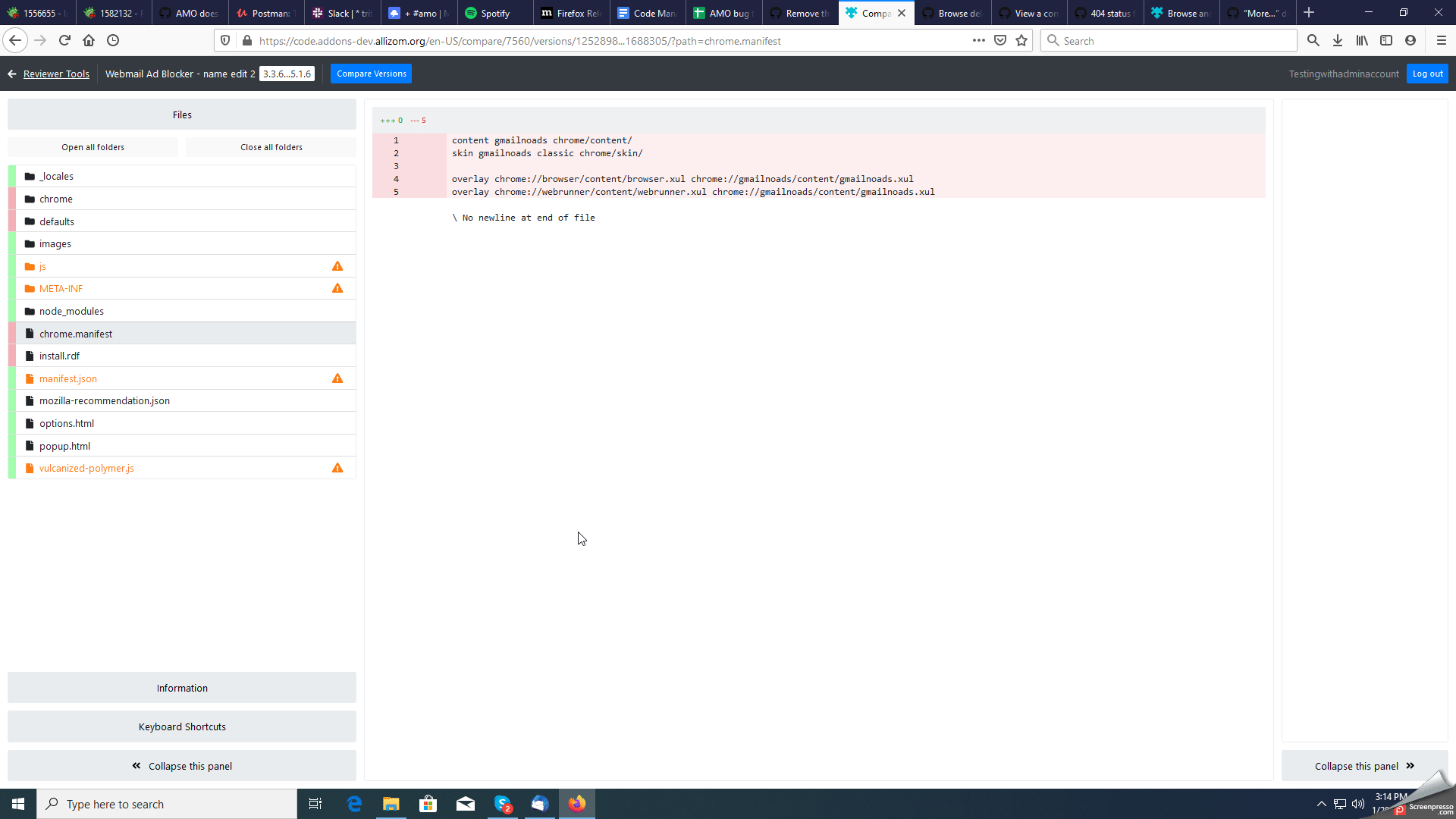
Task: Select install.rdf in the file list
Action: tap(59, 356)
